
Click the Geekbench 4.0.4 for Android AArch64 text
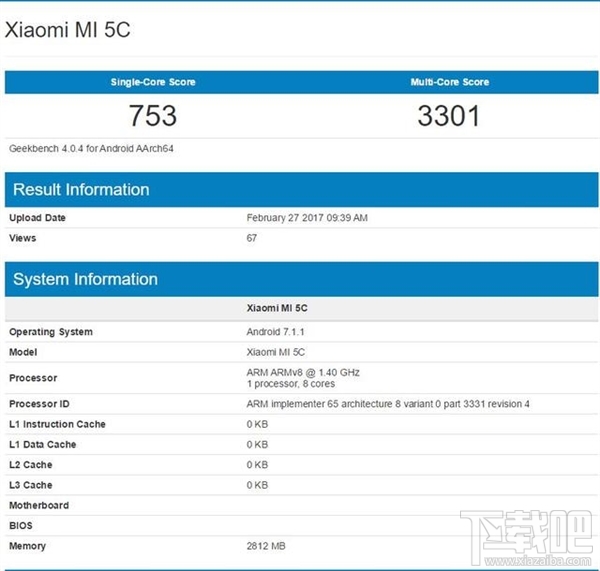pyautogui.click(x=91, y=148)
